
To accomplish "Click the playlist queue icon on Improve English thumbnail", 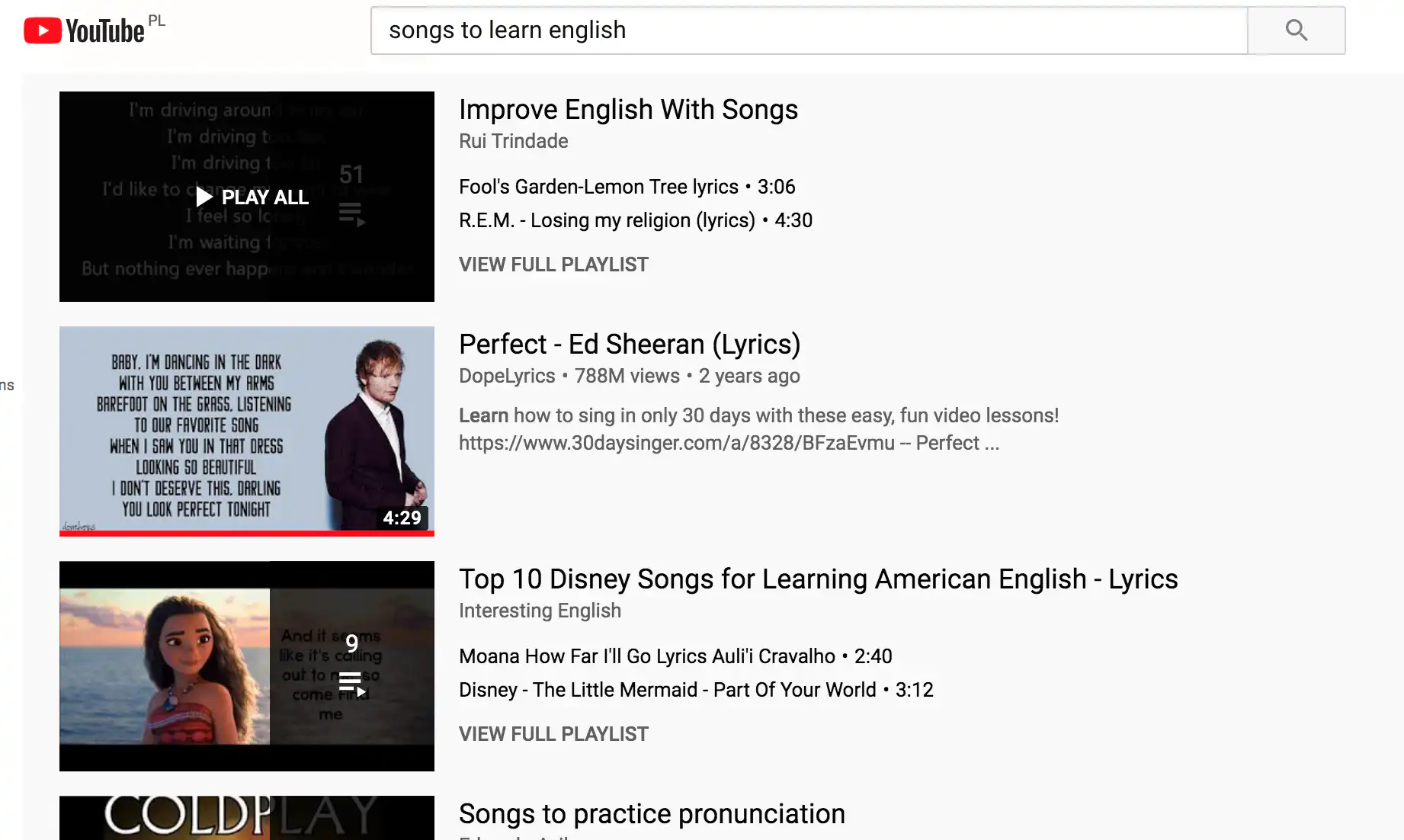I will click(x=351, y=214).
